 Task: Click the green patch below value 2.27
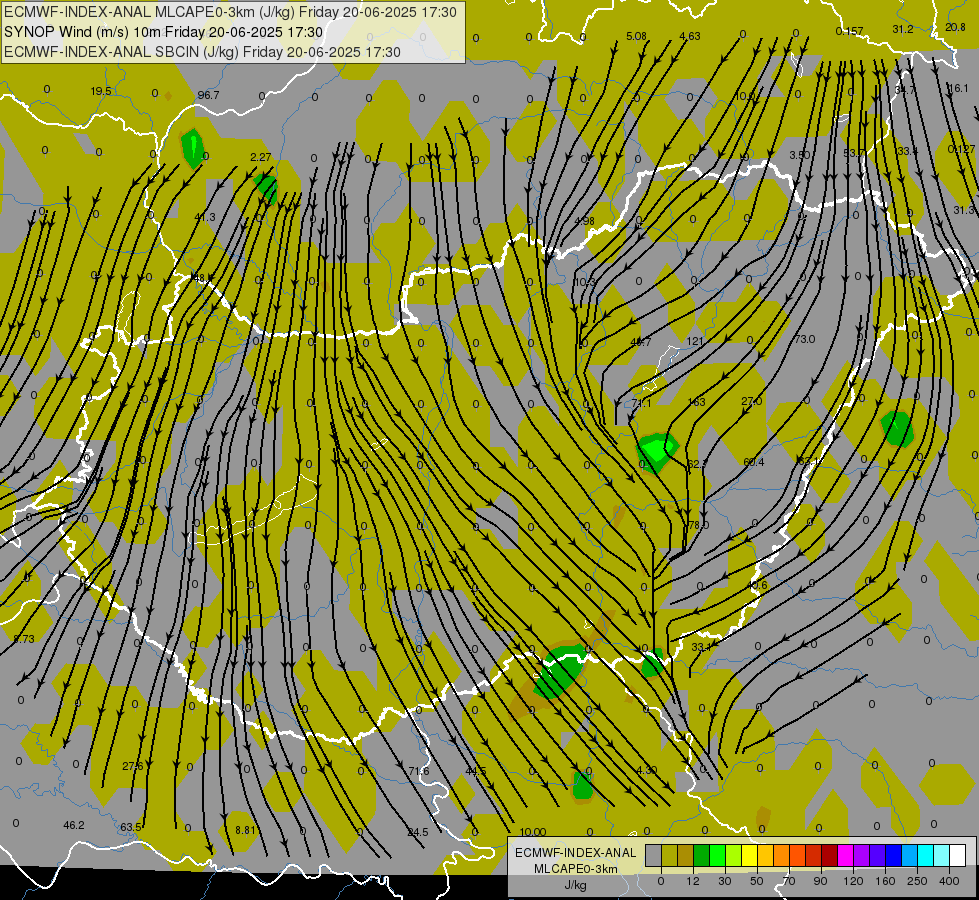[x=267, y=187]
